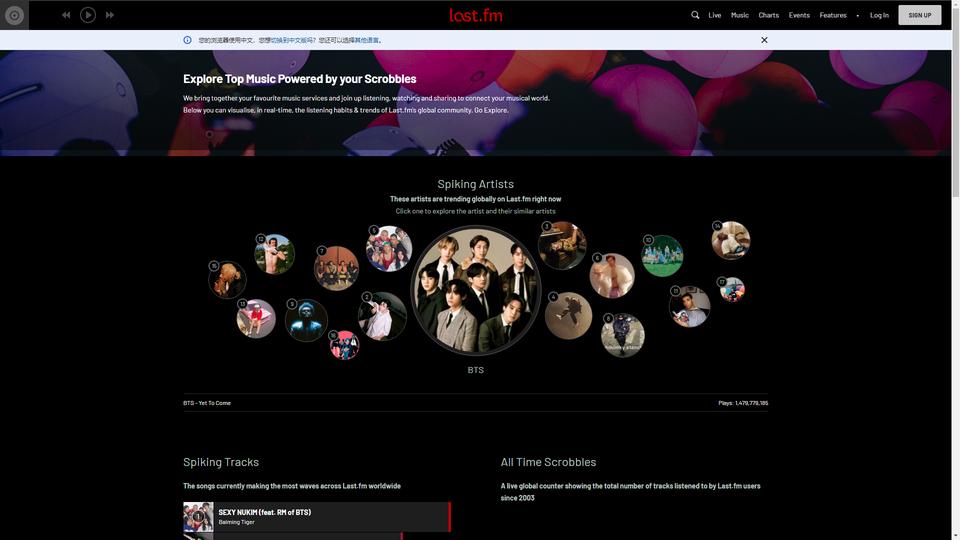Open the Last.fm player disc icon

coord(14,15)
